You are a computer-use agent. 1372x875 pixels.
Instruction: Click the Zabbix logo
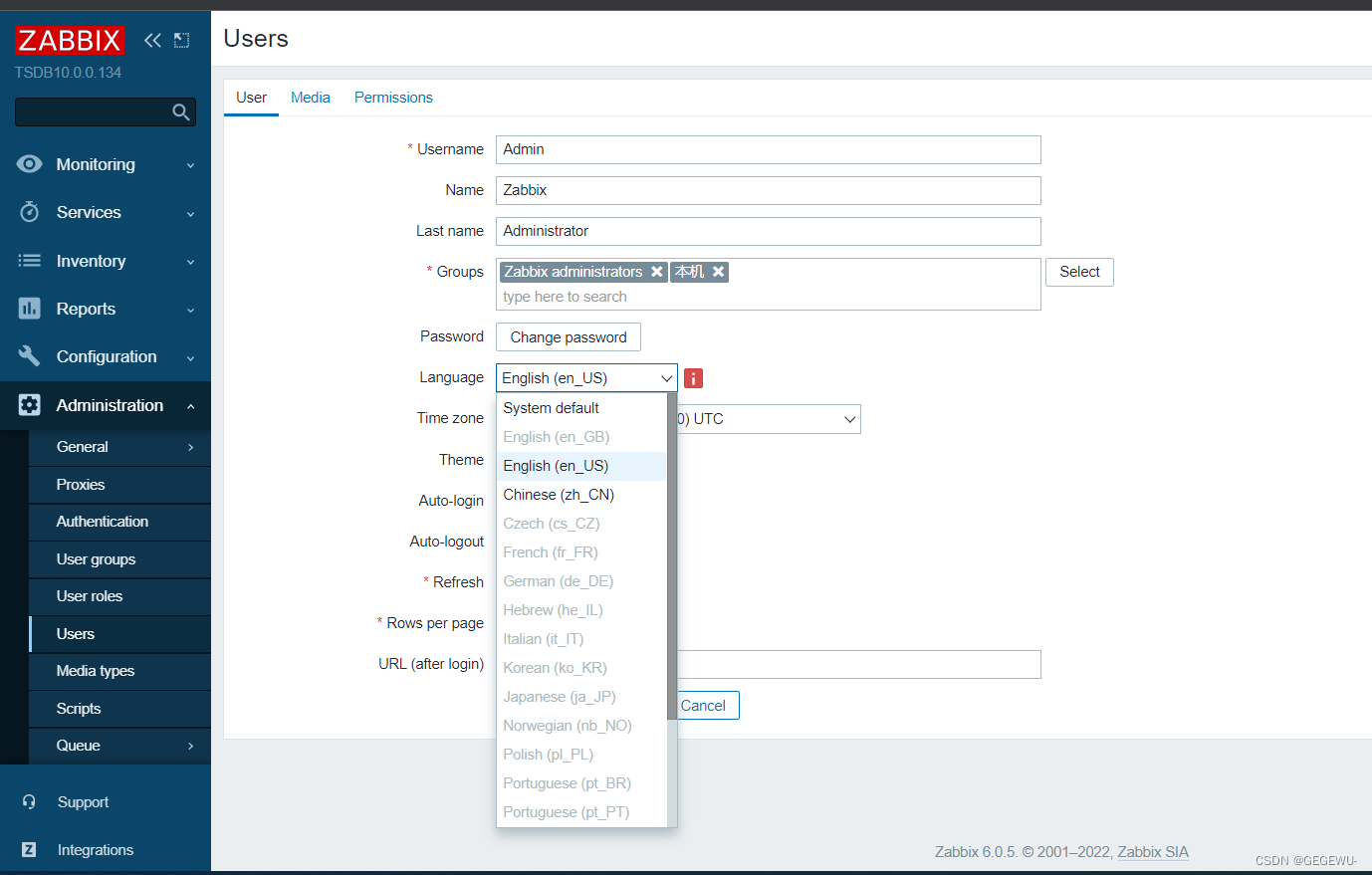[x=70, y=41]
